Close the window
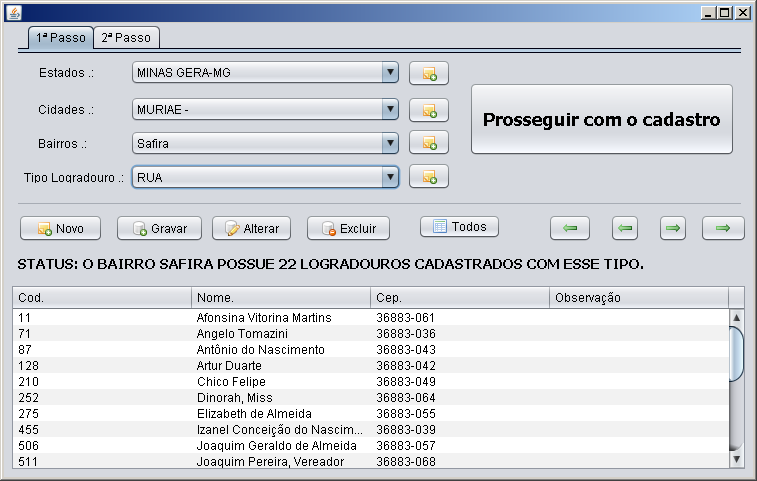 [x=742, y=13]
